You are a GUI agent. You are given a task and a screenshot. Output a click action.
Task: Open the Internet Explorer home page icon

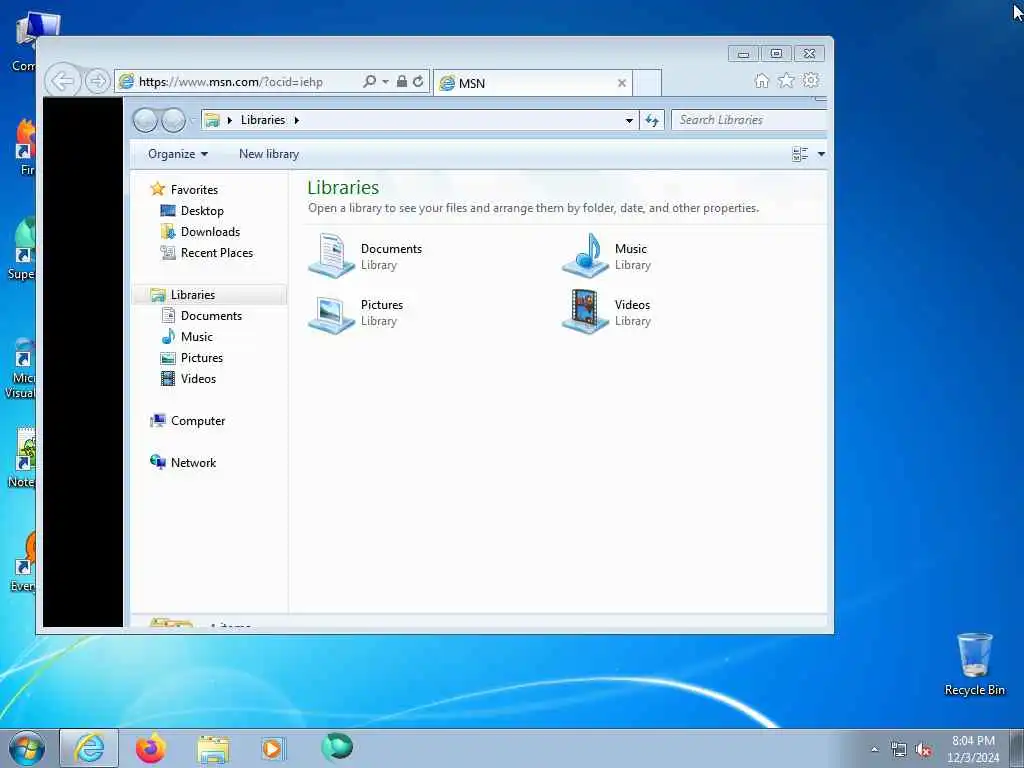coord(761,80)
